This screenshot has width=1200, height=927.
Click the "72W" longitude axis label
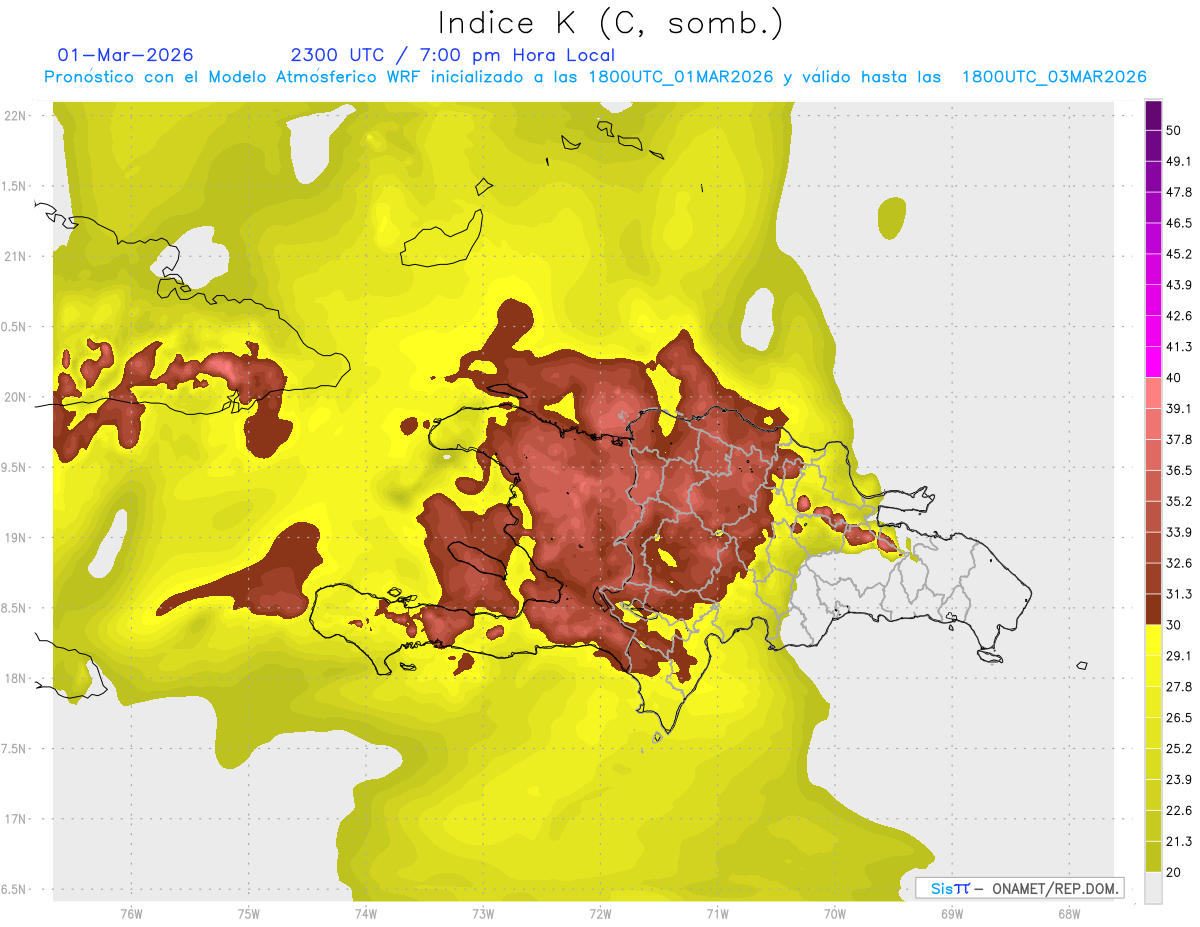point(600,914)
